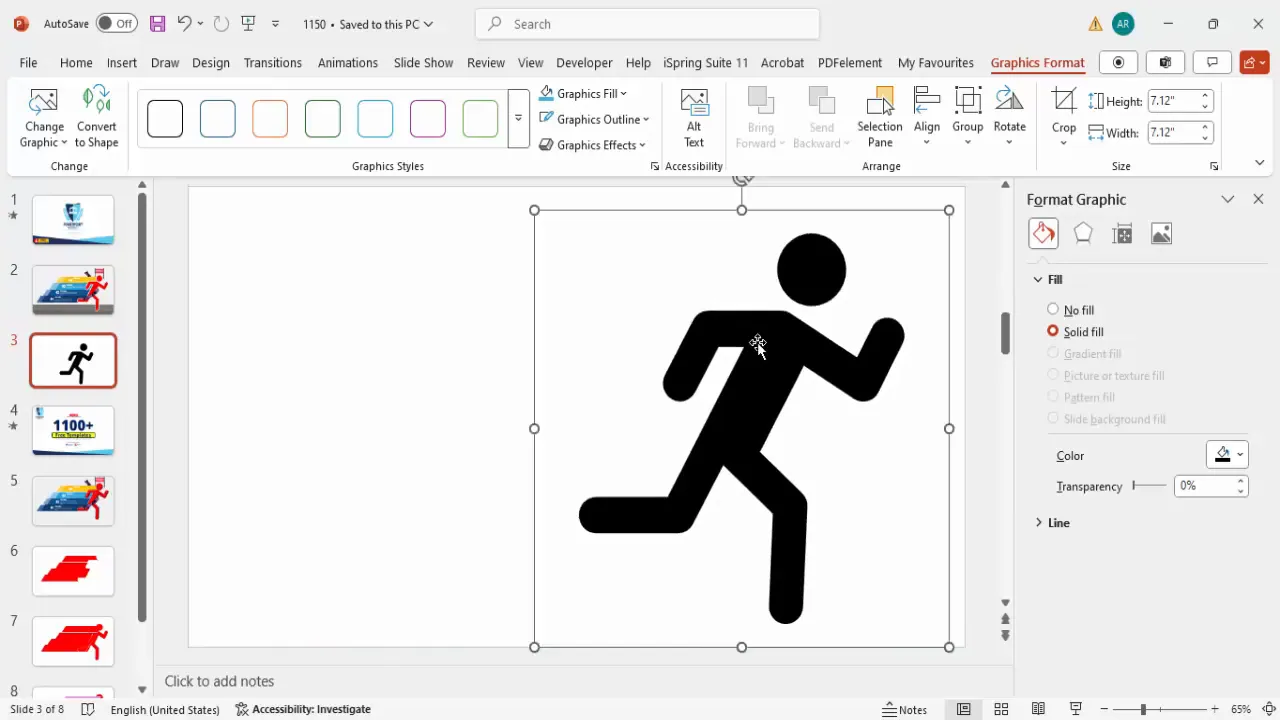Open the Graphics Format tab

[x=1037, y=62]
